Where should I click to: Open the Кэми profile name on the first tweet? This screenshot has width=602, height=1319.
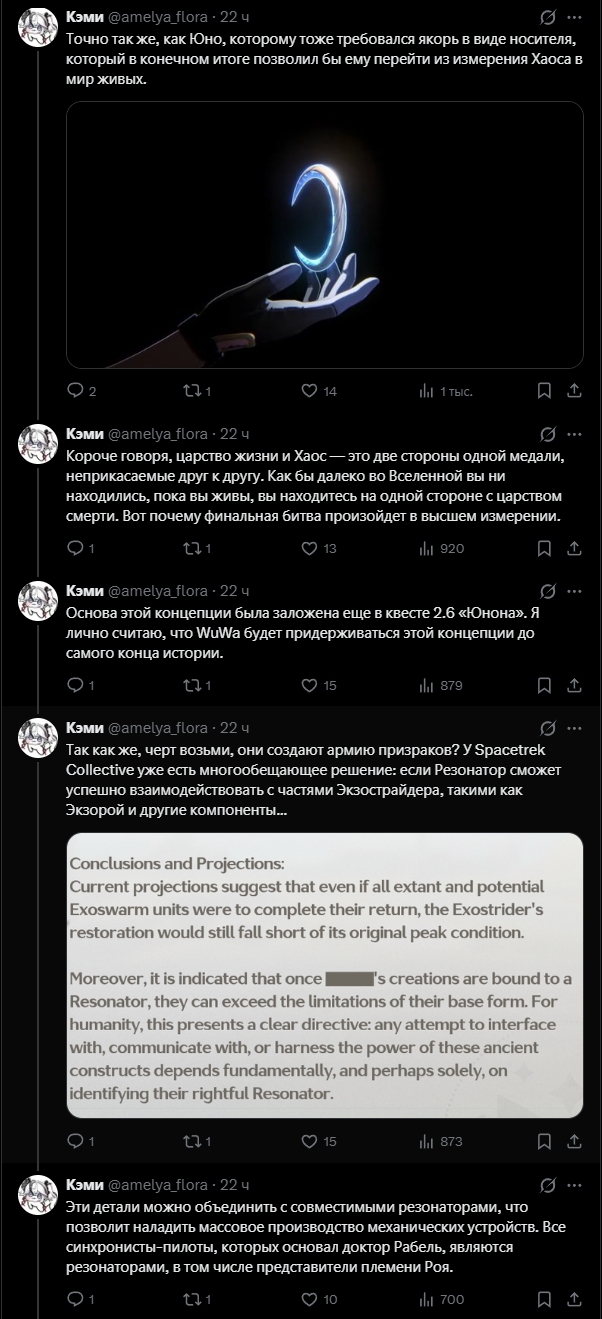click(84, 17)
